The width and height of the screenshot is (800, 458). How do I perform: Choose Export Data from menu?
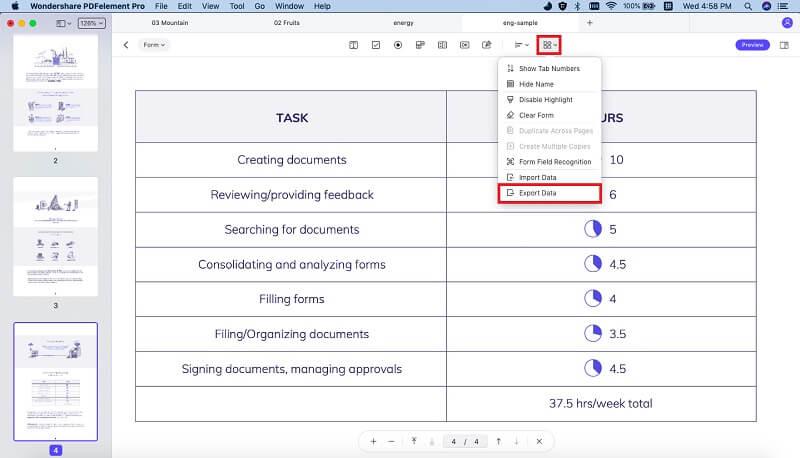549,193
